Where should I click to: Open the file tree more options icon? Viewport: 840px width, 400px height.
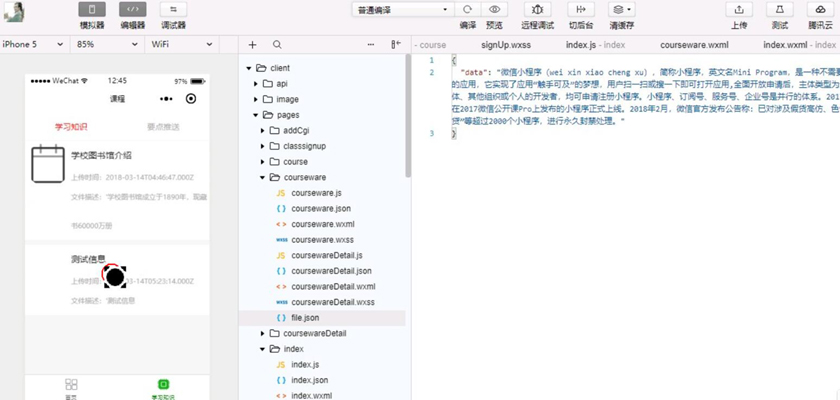(x=372, y=45)
